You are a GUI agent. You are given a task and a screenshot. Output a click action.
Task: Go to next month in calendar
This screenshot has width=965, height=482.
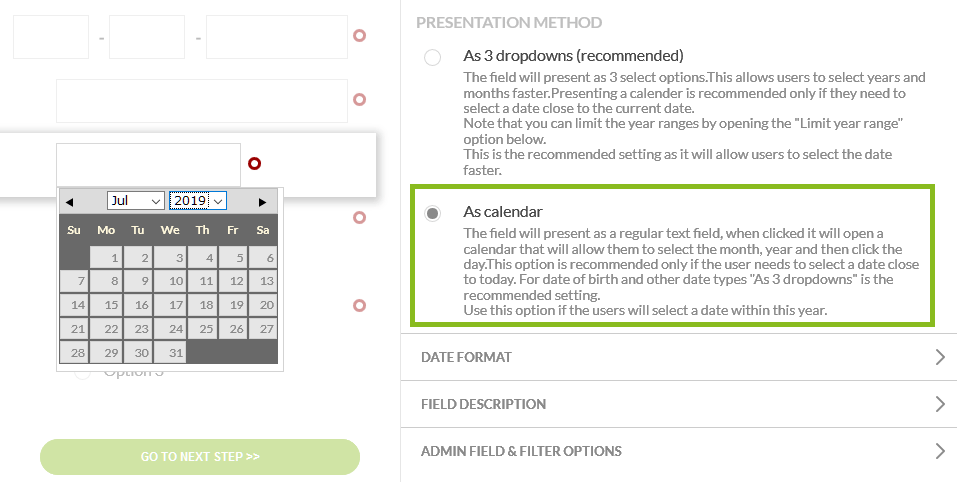pos(262,202)
